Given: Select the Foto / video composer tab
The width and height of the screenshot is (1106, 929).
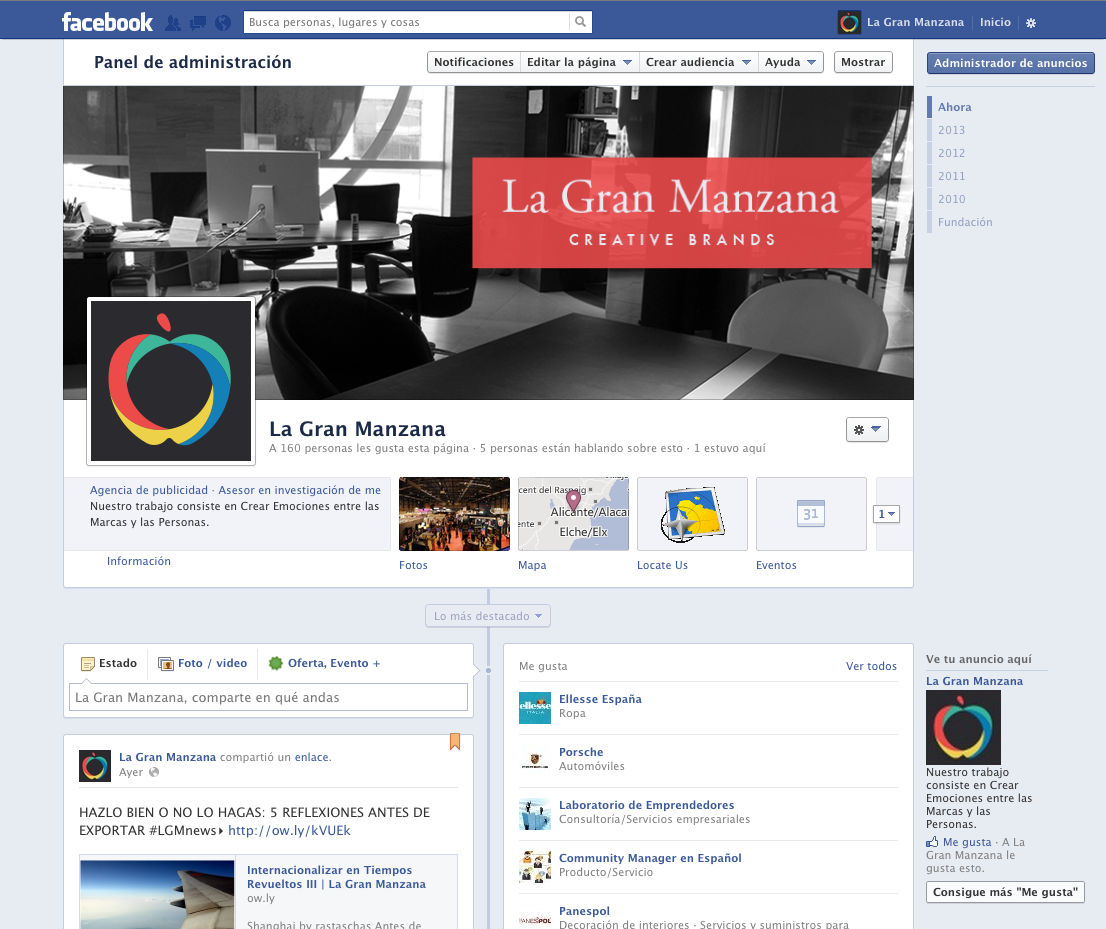Looking at the screenshot, I should [x=203, y=663].
